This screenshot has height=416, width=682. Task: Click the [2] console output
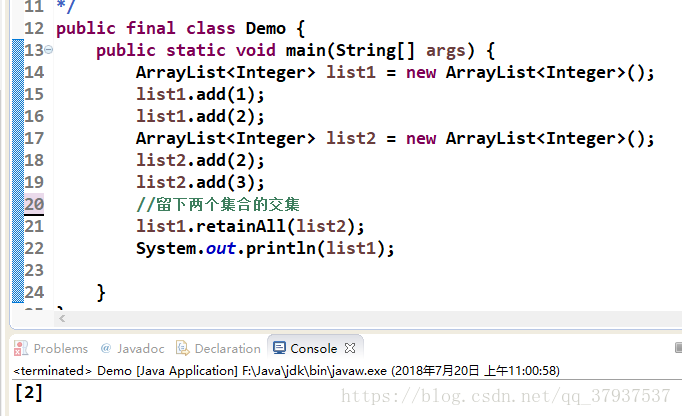pos(29,393)
